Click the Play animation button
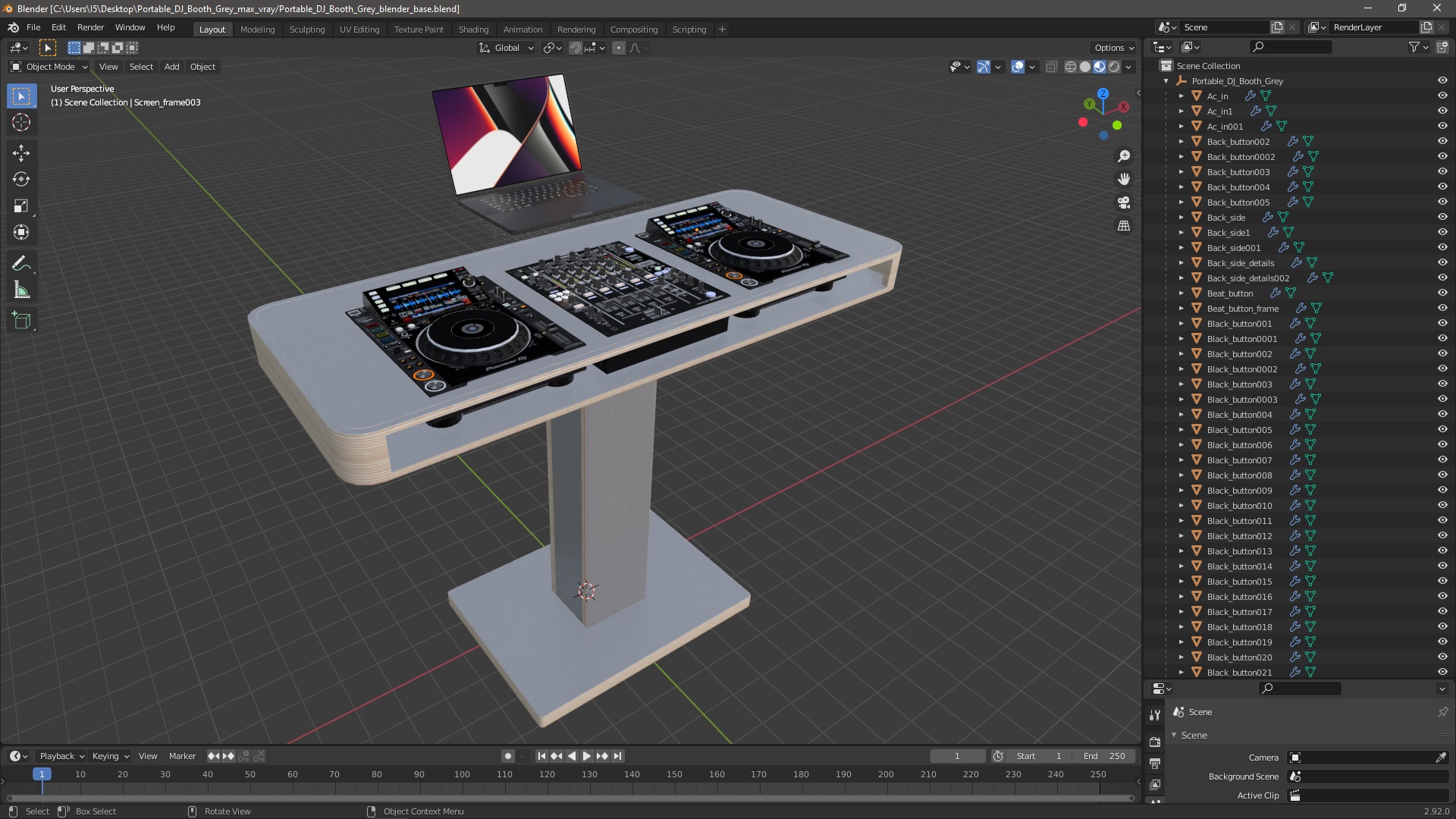The height and width of the screenshot is (819, 1456). pyautogui.click(x=586, y=756)
